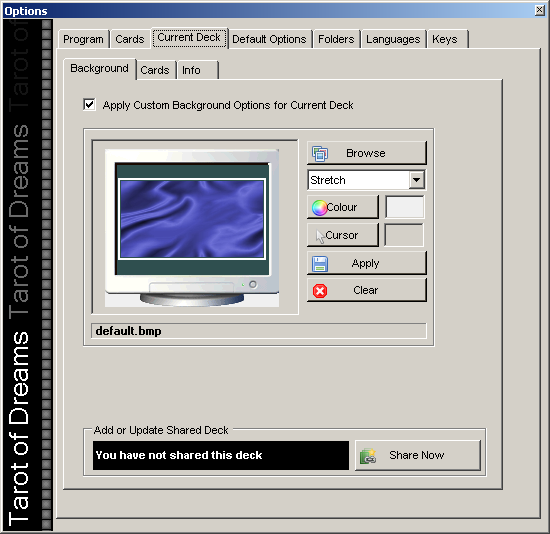Open the Default Options tab

pyautogui.click(x=269, y=39)
